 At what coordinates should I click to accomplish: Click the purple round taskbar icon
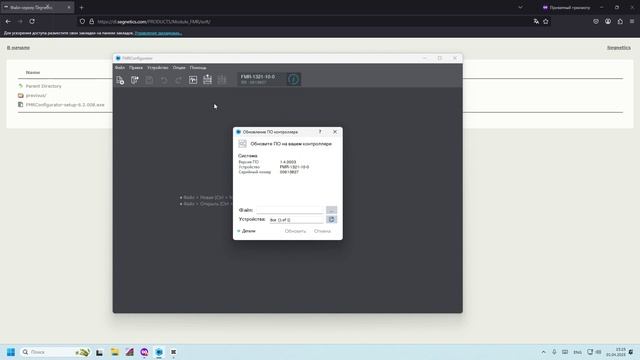coord(144,352)
